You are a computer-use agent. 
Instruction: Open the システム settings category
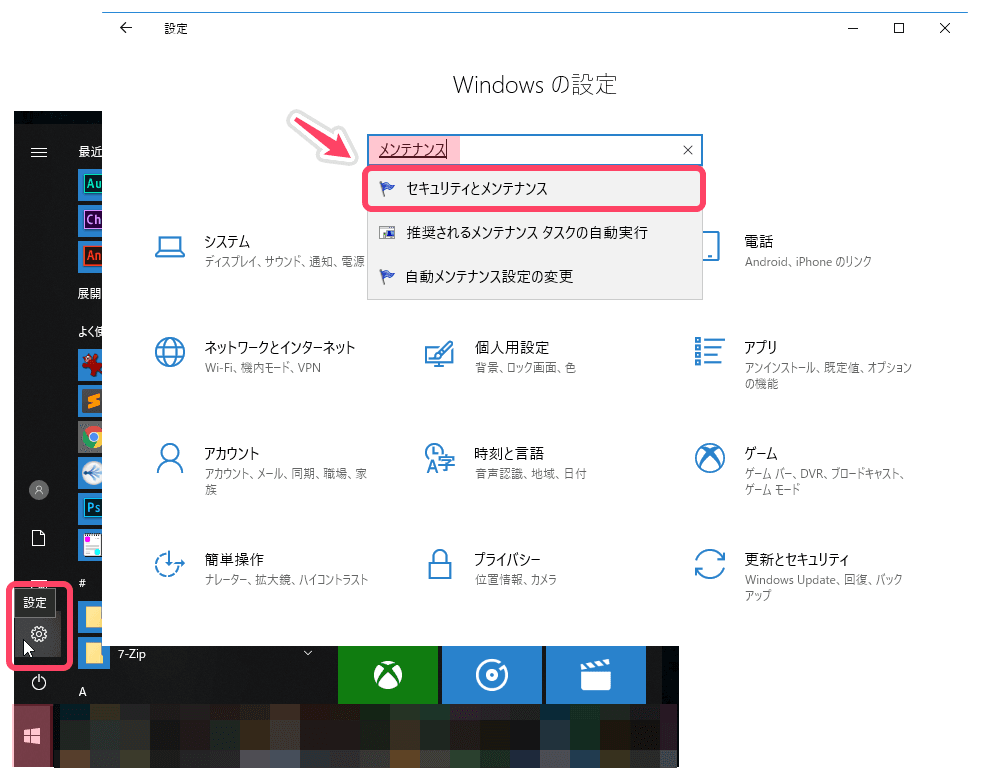pyautogui.click(x=260, y=251)
